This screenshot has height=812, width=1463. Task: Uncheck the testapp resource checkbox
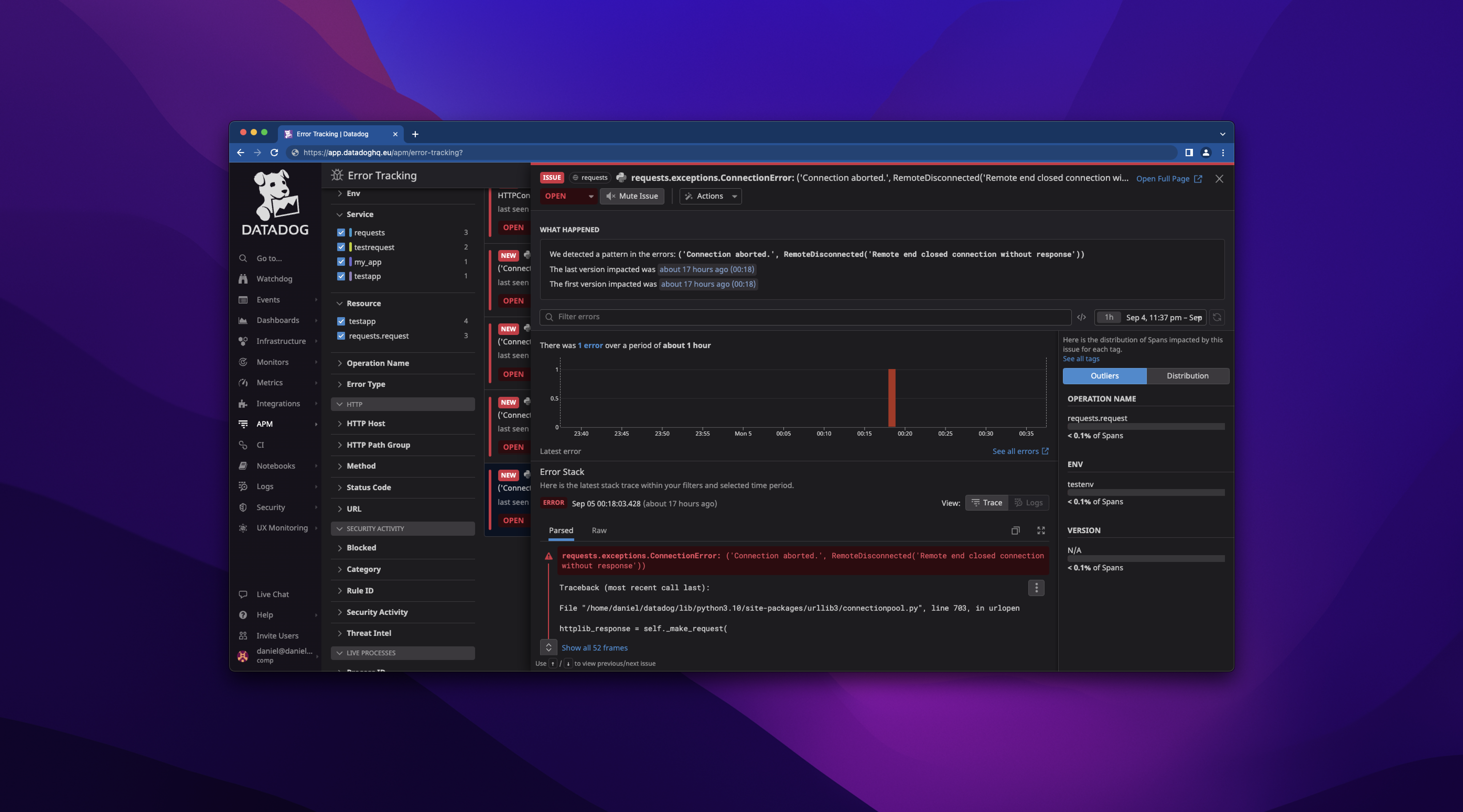coord(341,321)
